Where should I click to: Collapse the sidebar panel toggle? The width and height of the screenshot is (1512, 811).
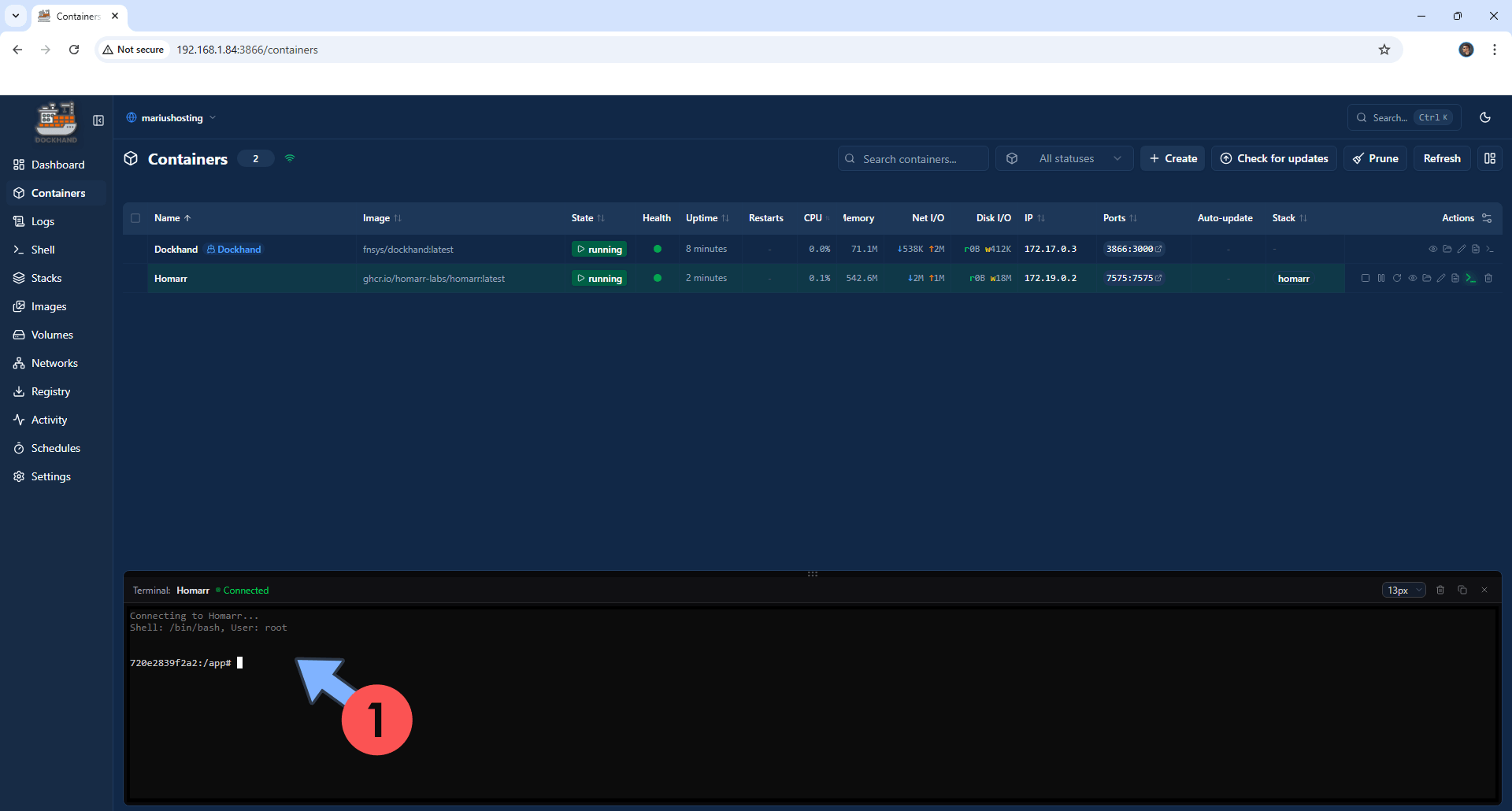[x=98, y=120]
